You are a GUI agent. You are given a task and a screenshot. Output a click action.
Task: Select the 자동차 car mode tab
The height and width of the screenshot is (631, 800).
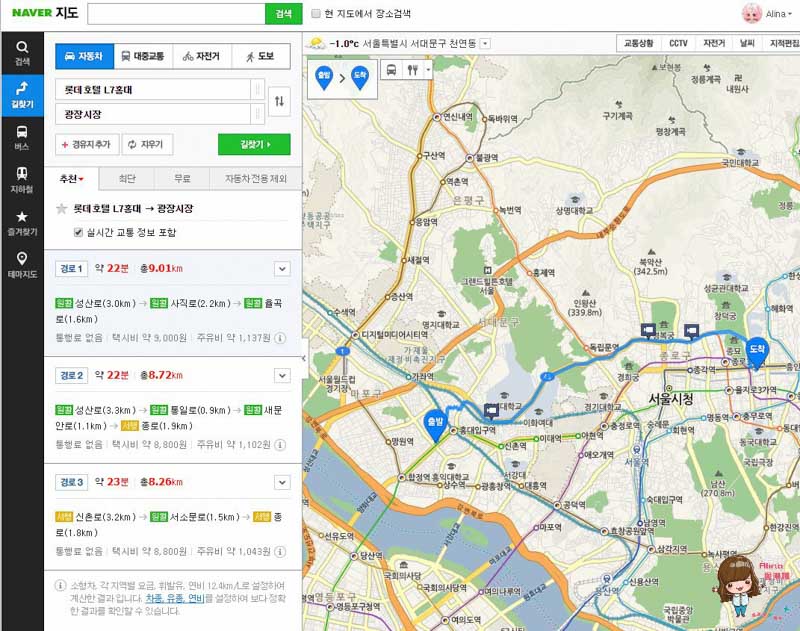click(85, 56)
